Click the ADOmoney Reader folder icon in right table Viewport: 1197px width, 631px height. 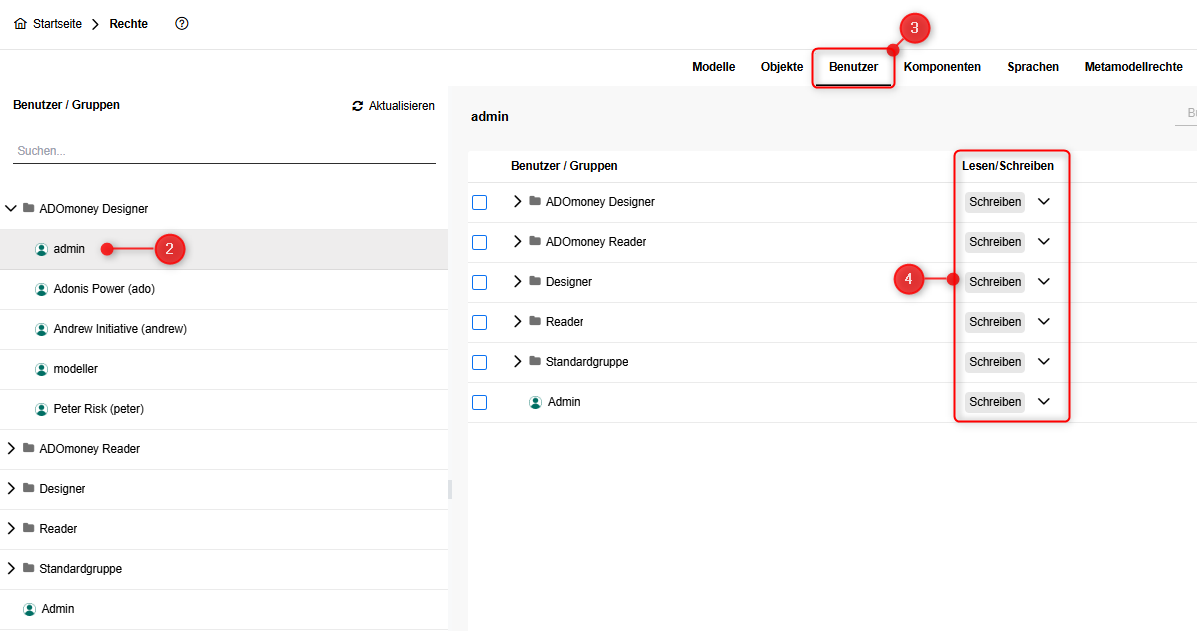[535, 241]
